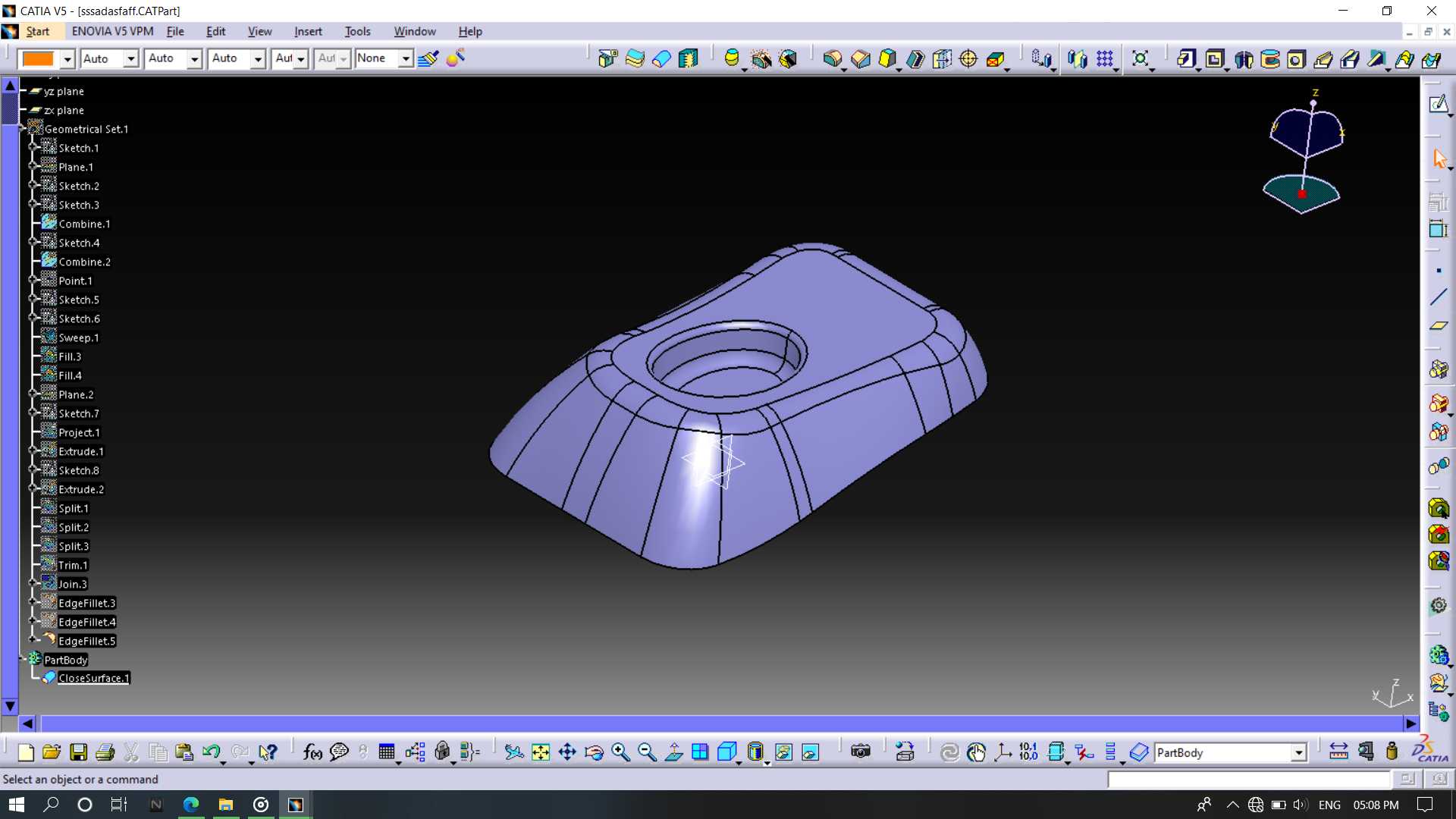1456x819 pixels.
Task: Open the Formula f(x) tool
Action: tap(312, 752)
